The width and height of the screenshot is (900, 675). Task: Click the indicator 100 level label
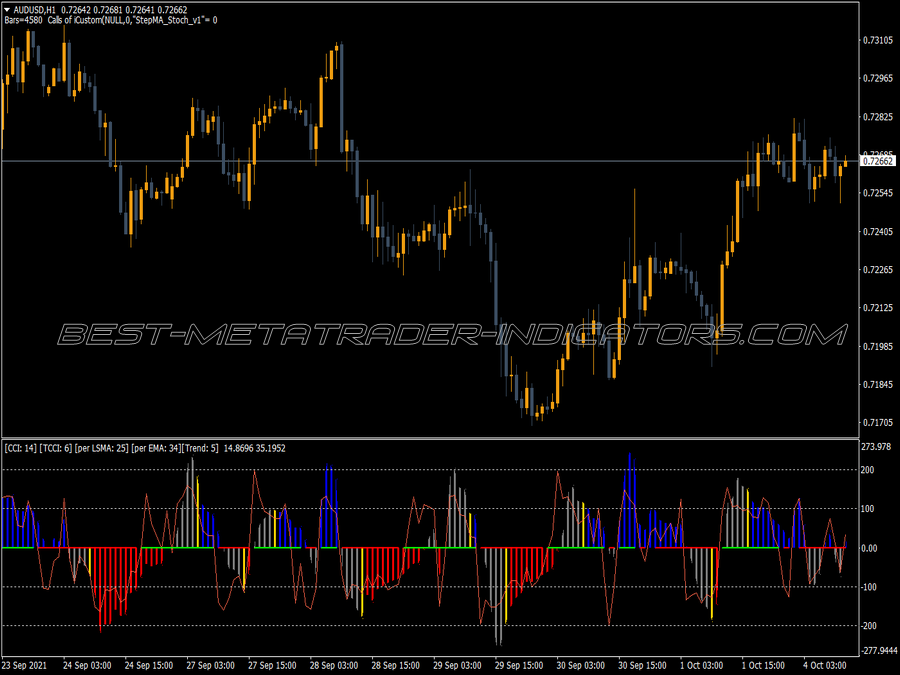tap(867, 509)
